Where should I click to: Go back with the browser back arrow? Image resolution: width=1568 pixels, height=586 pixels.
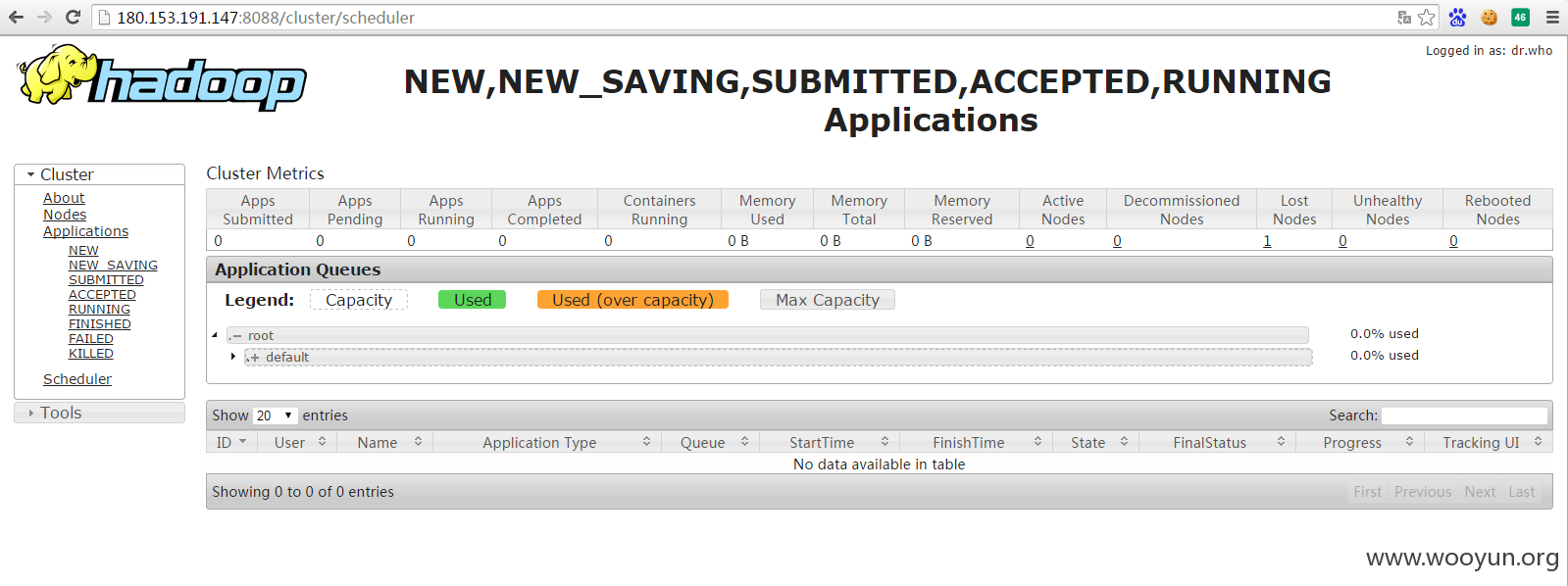pos(16,17)
